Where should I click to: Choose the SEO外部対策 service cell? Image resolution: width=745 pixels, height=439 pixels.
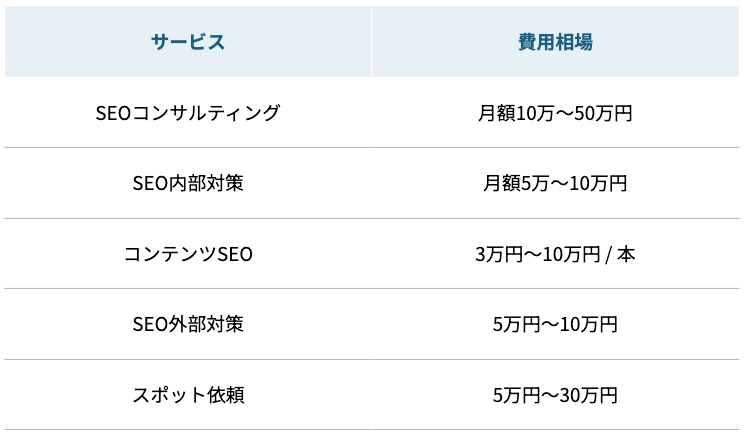point(188,324)
